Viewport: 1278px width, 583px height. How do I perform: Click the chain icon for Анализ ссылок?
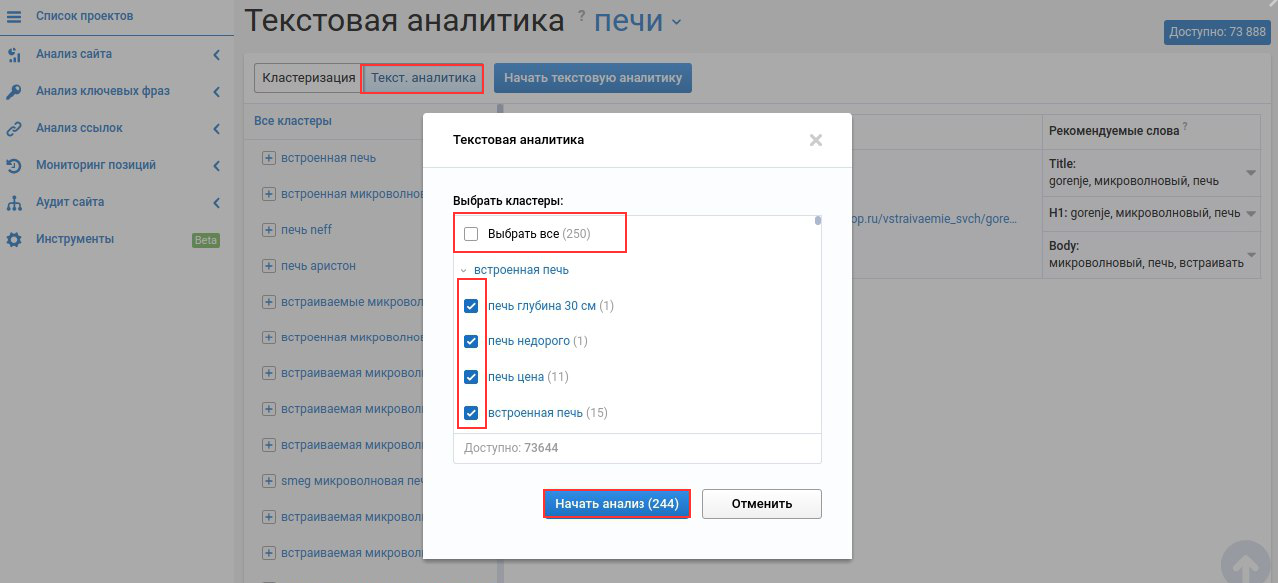(14, 128)
